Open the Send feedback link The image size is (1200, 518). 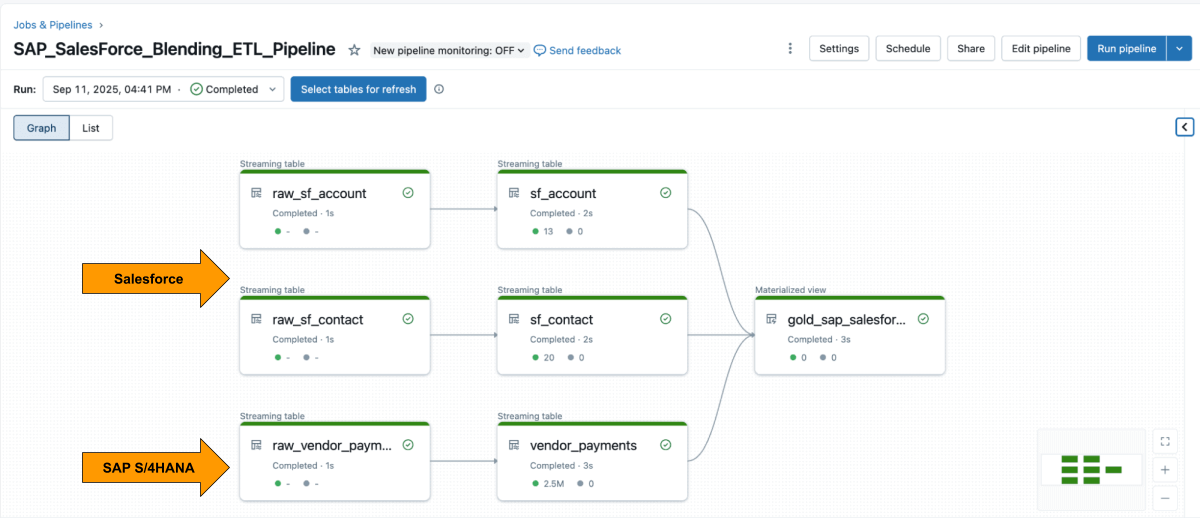[577, 50]
